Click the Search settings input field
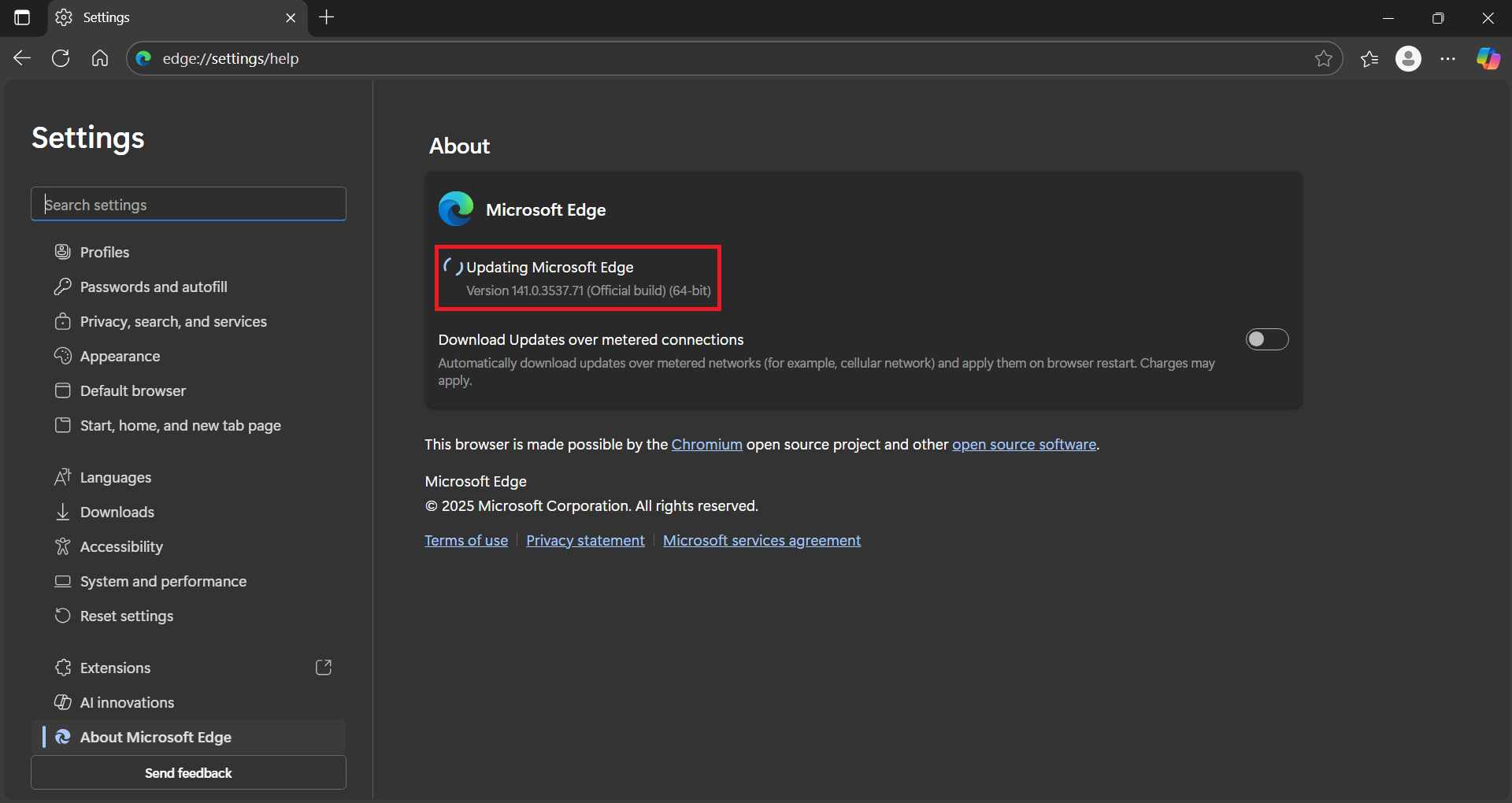Screen dimensions: 1512x803 pyautogui.click(x=188, y=205)
